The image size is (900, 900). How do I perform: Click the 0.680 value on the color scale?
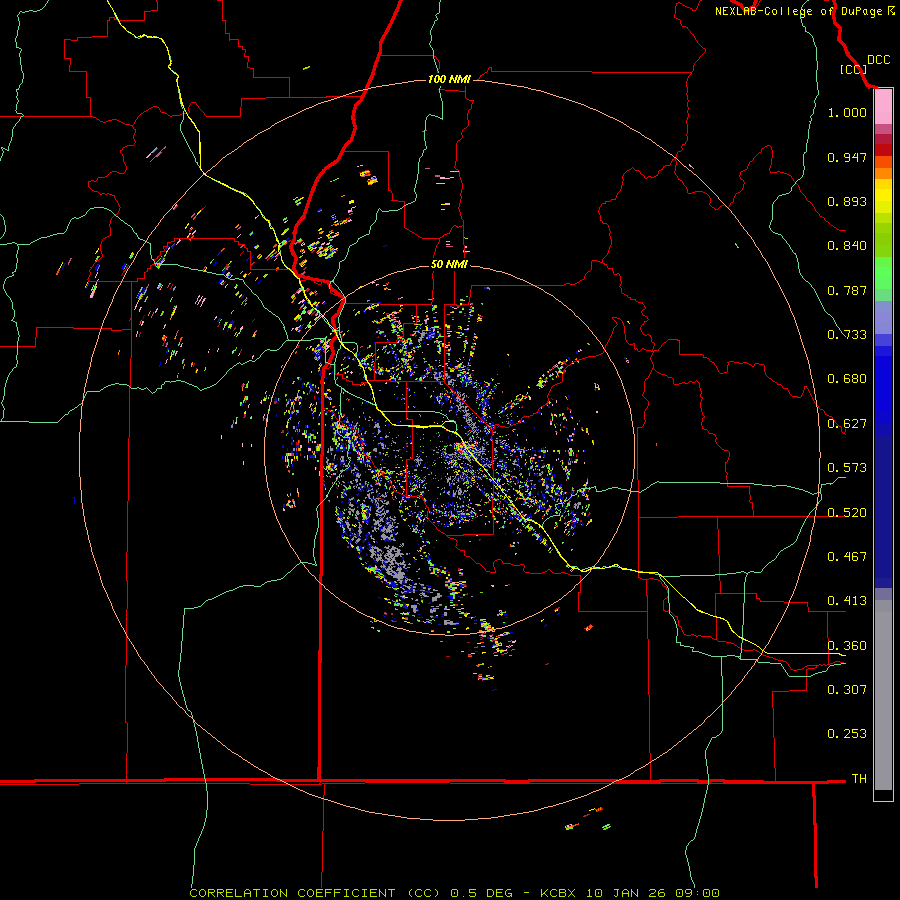(847, 379)
